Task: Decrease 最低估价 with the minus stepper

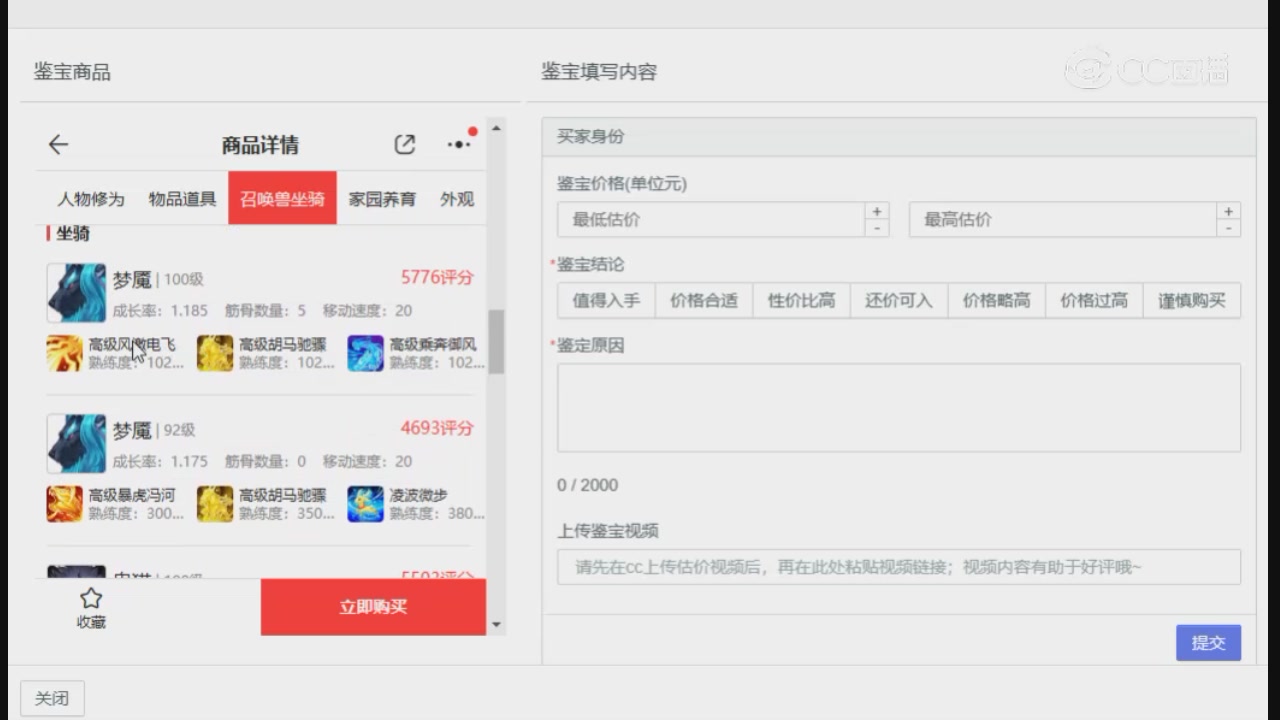Action: pos(877,228)
